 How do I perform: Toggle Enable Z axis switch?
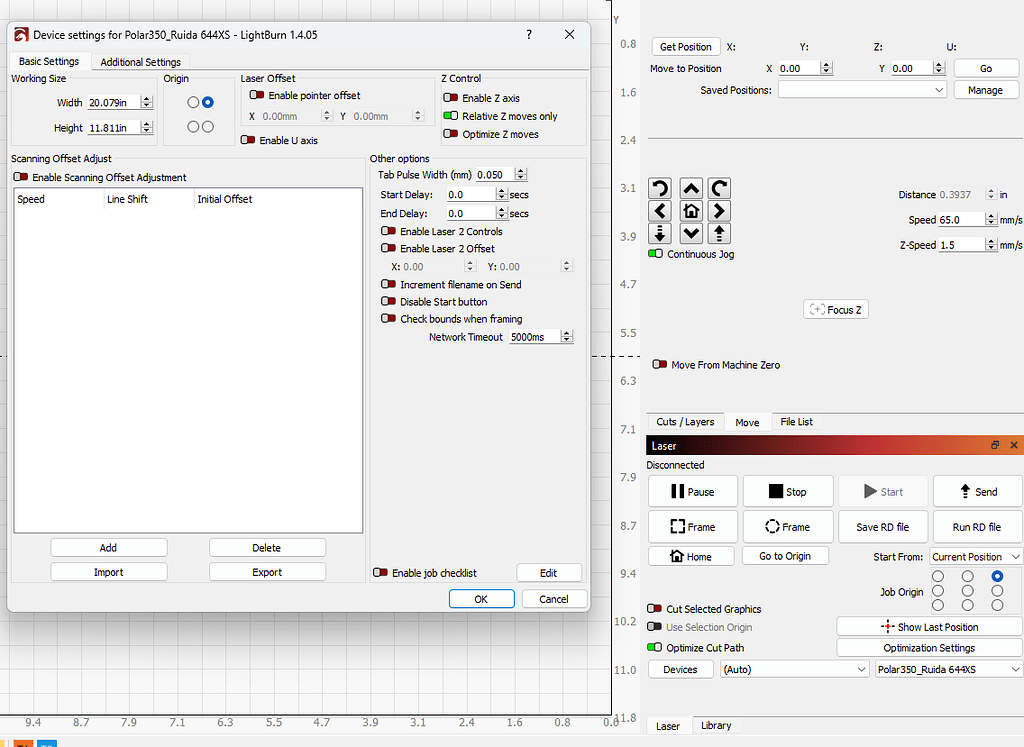pos(450,98)
